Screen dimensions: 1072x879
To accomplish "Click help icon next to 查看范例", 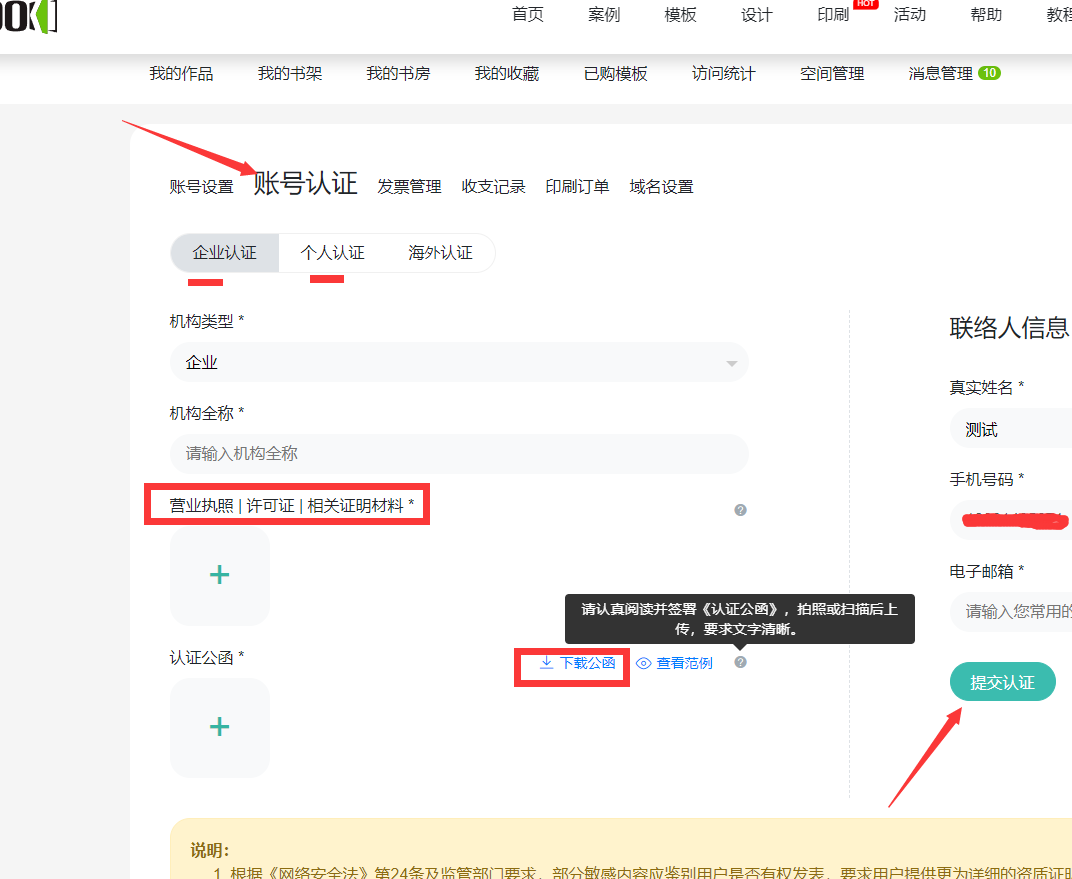I will (x=740, y=662).
